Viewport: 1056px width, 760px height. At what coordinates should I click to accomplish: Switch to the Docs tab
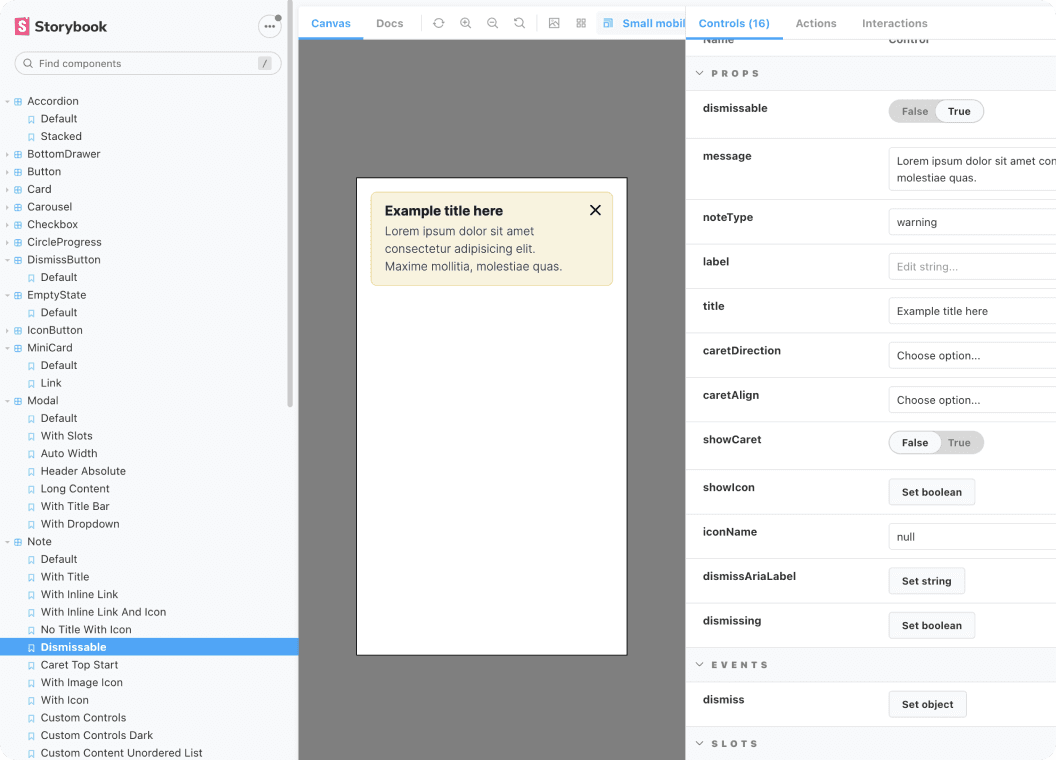click(x=389, y=23)
